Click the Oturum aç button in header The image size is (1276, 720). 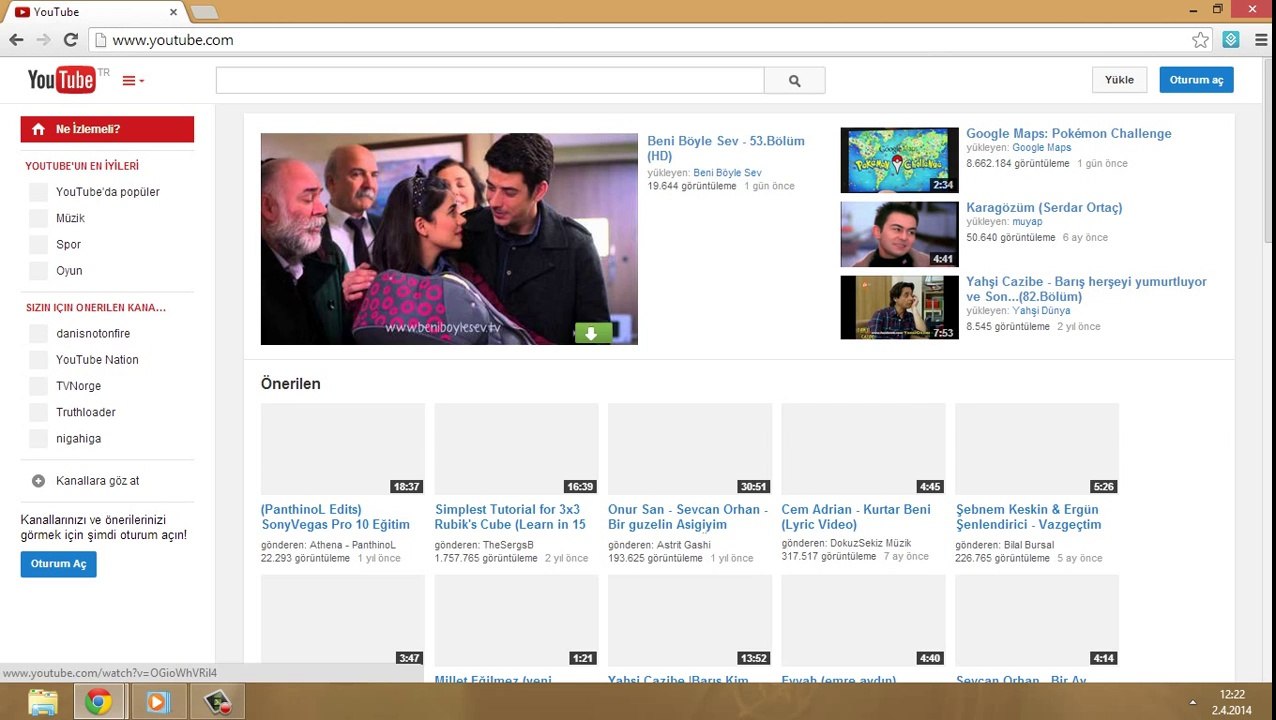(1196, 80)
